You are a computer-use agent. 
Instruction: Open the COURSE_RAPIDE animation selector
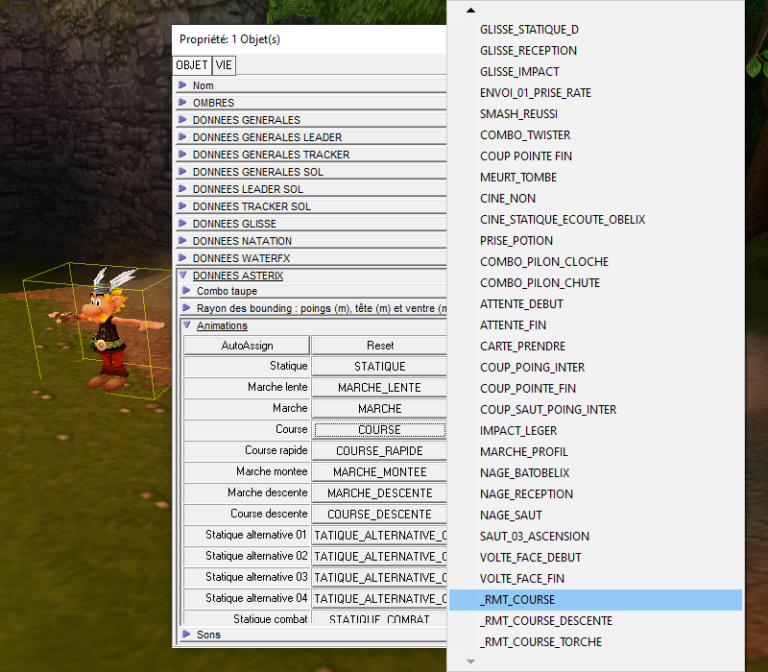[x=379, y=451]
